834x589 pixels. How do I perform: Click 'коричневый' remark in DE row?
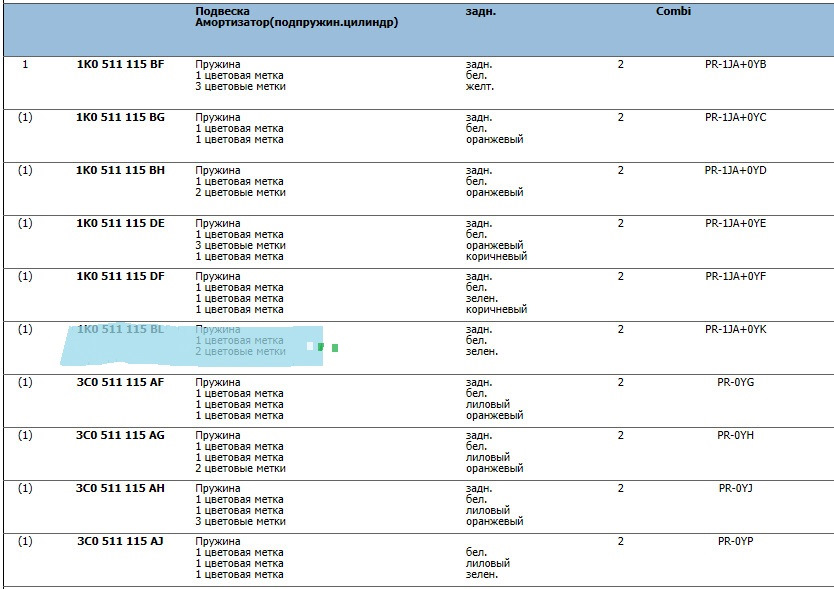(x=496, y=256)
